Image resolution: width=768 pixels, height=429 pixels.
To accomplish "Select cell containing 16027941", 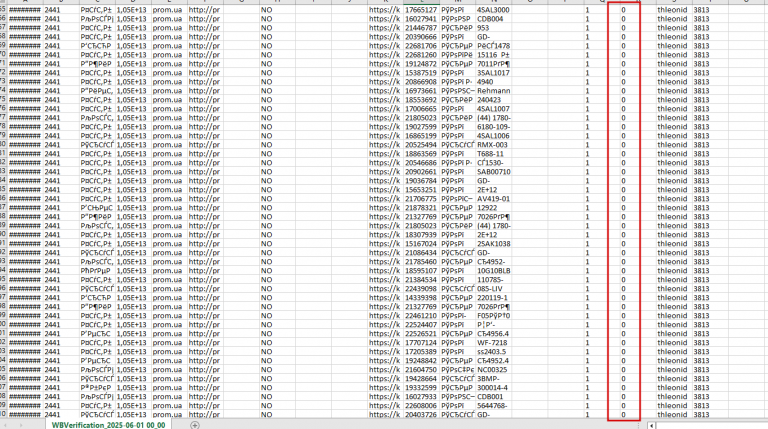I will tap(421, 19).
